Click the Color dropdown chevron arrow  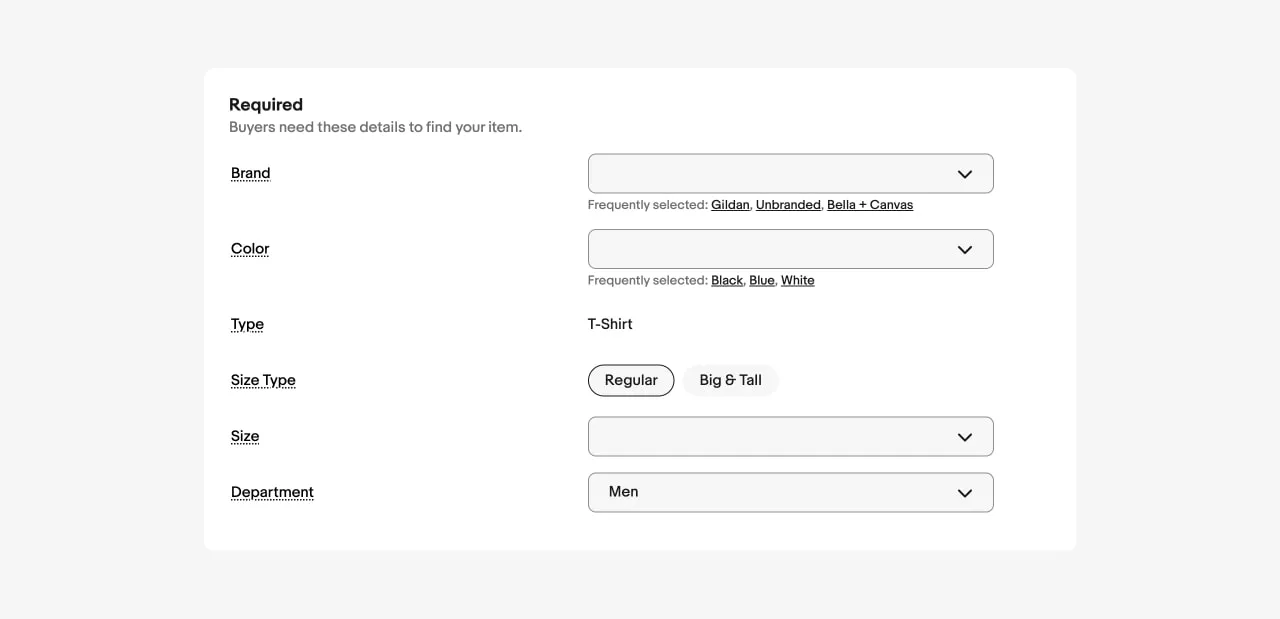[964, 250]
